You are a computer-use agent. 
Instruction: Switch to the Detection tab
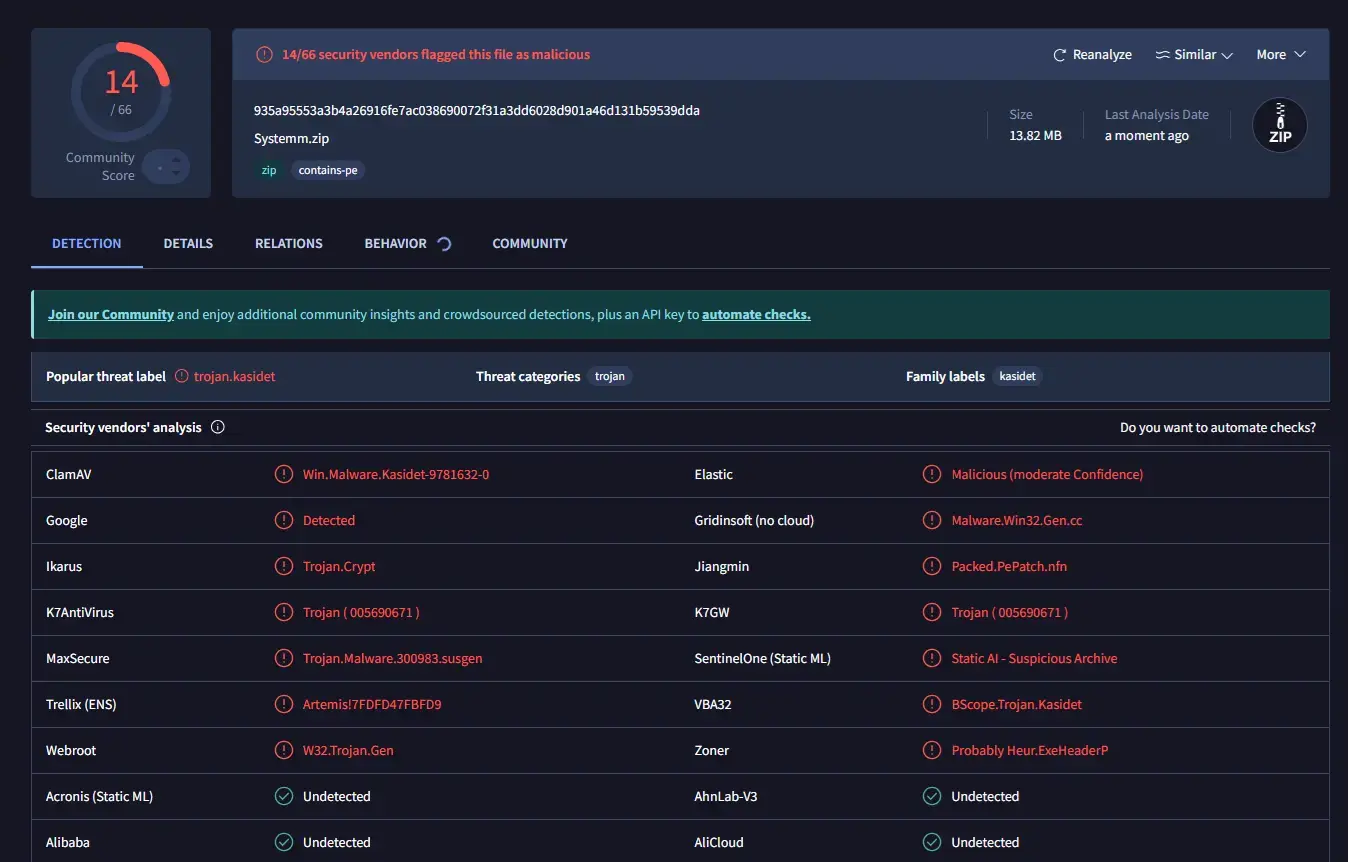point(87,243)
